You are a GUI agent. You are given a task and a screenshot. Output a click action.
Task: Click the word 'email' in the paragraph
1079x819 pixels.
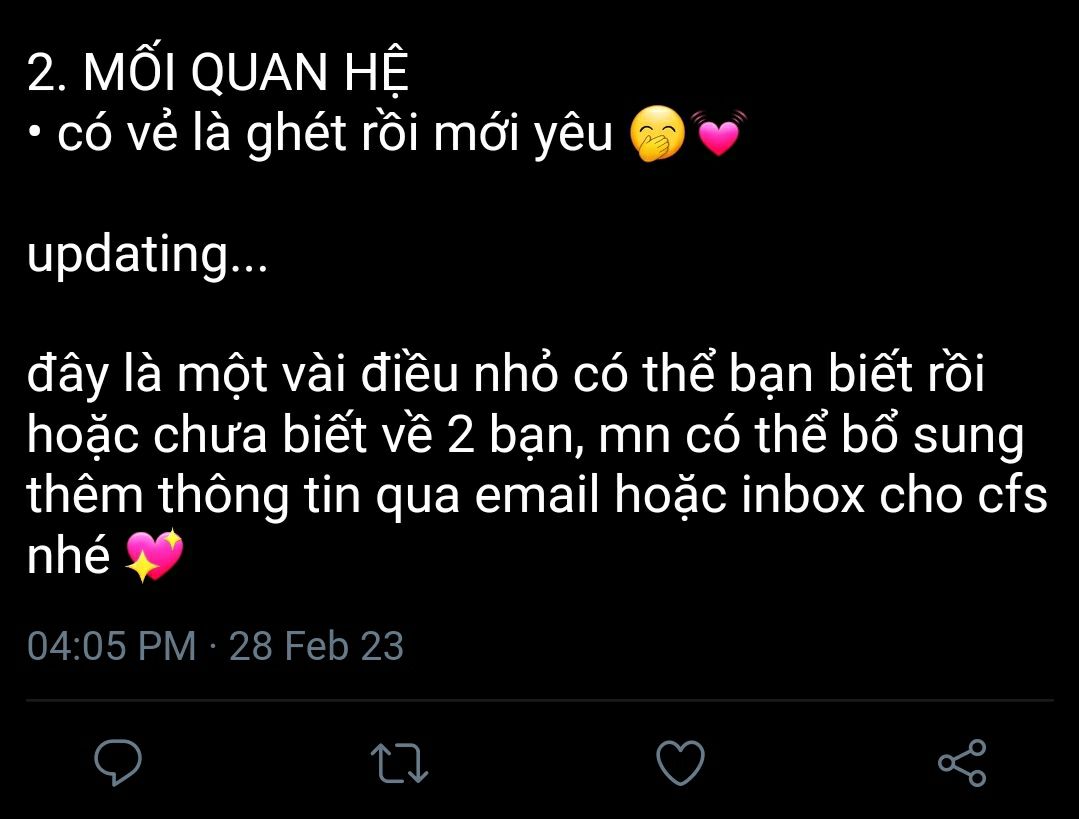pyautogui.click(x=537, y=495)
